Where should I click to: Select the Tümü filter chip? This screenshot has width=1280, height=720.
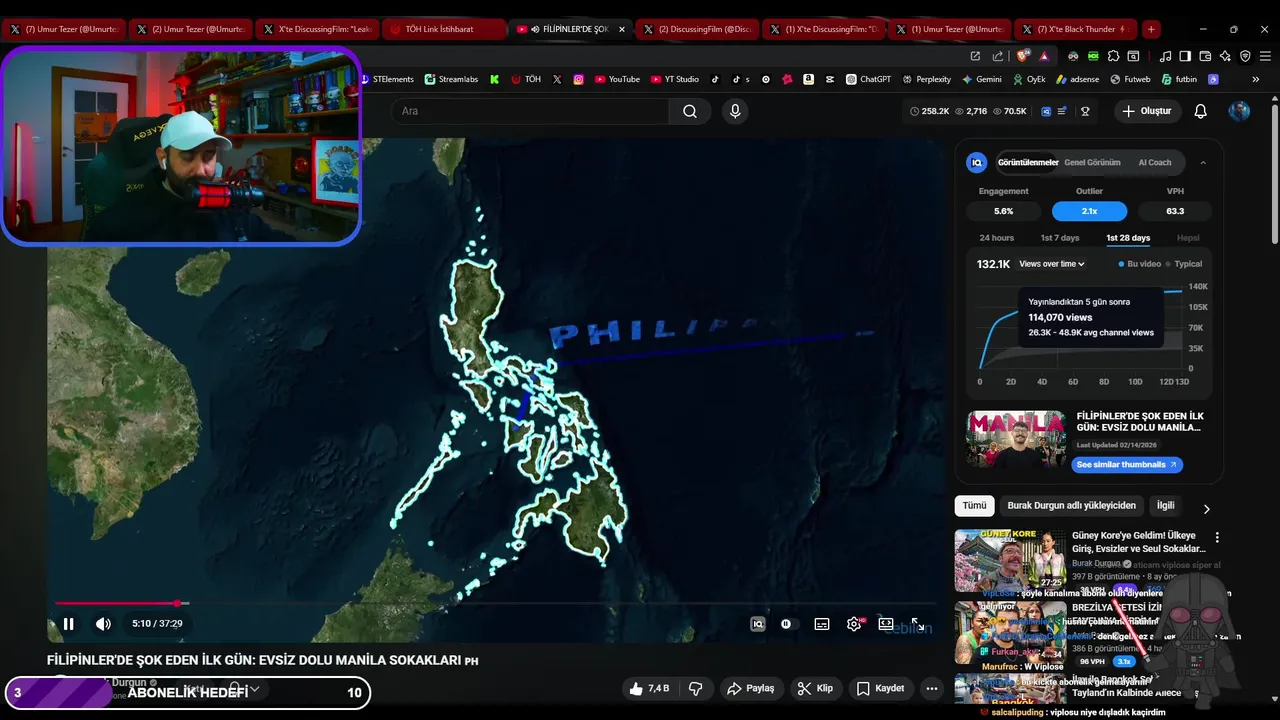(974, 506)
